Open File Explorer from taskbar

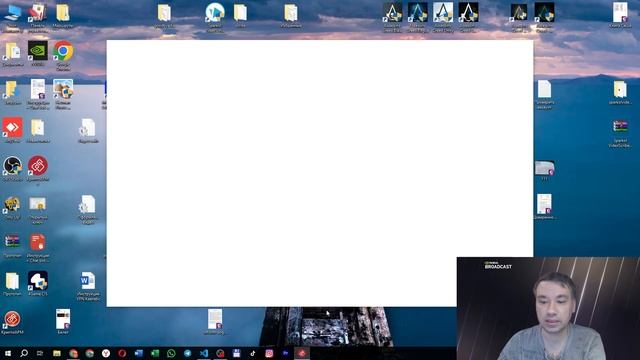tap(57, 353)
